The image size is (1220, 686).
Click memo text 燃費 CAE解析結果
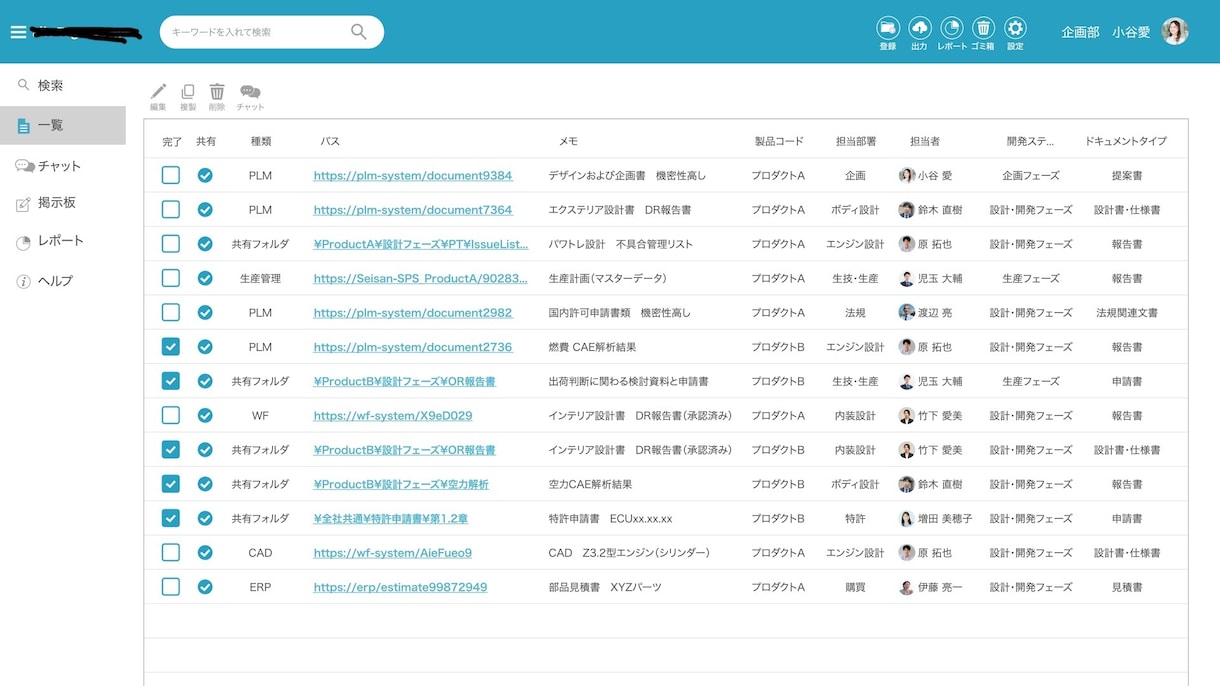tap(592, 347)
